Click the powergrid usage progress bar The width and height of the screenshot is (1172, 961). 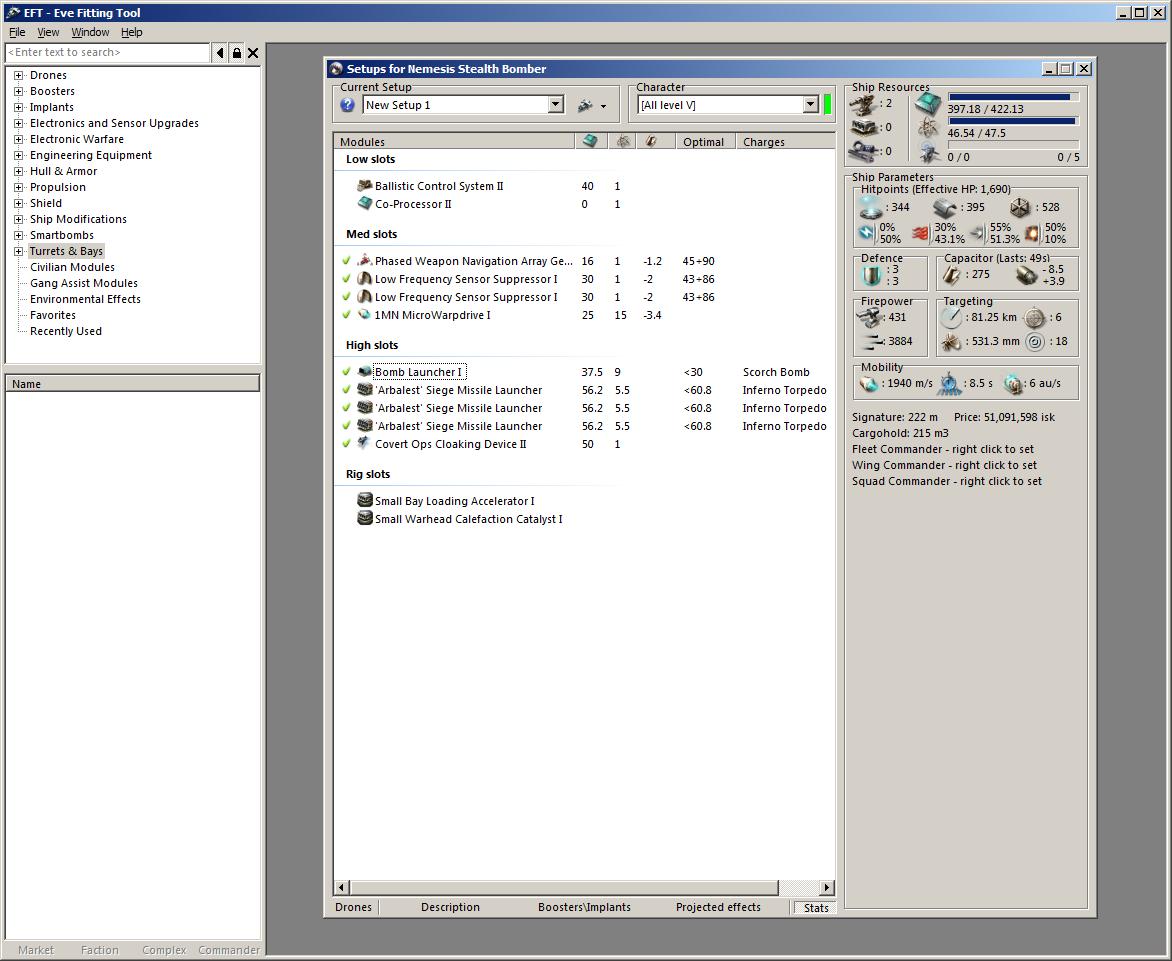coord(1013,121)
